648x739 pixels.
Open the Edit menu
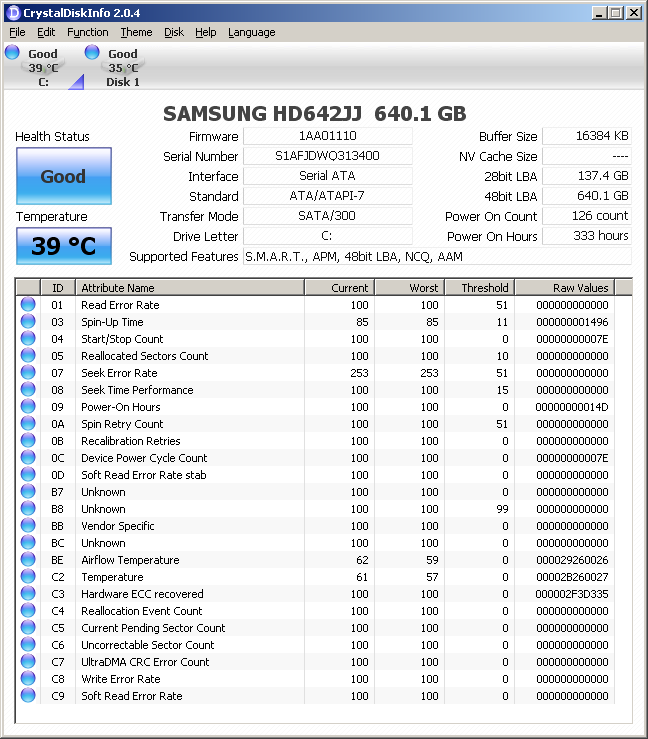click(46, 32)
